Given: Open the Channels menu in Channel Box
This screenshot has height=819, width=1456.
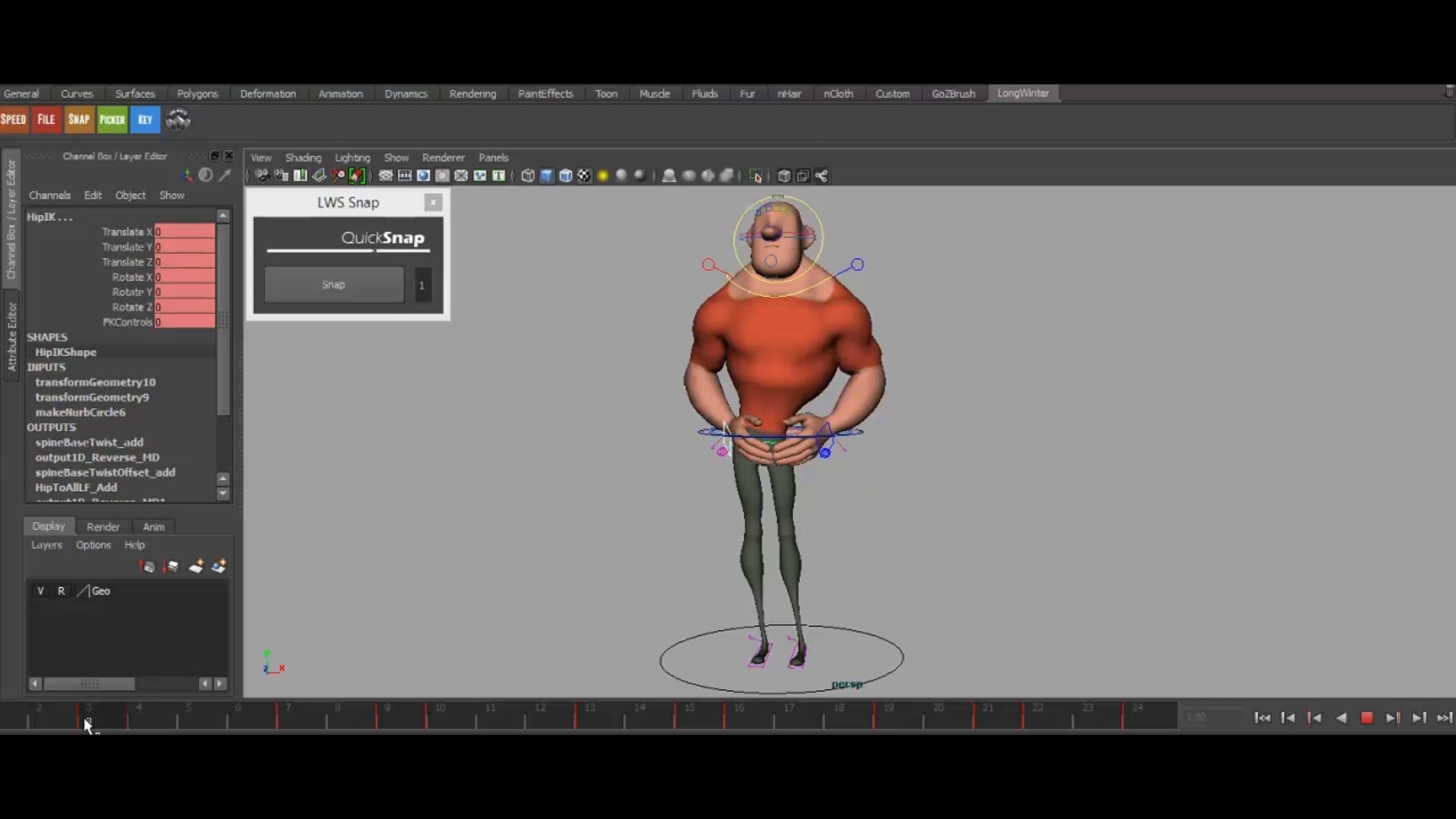Looking at the screenshot, I should tap(50, 195).
